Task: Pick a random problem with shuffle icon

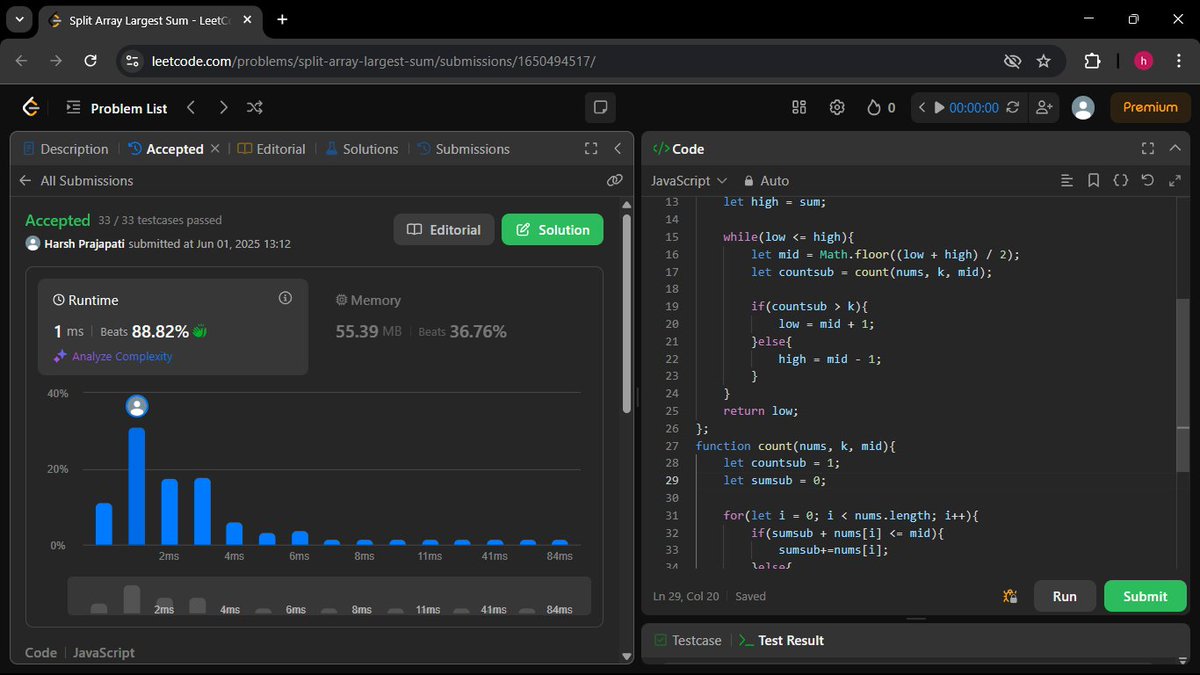Action: (x=255, y=107)
